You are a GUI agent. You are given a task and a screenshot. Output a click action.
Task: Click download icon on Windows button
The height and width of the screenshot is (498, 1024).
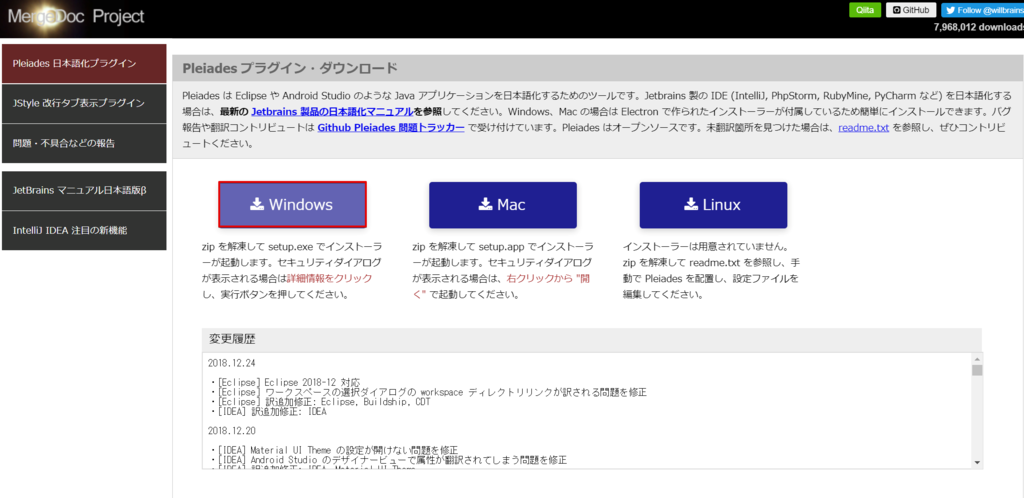[257, 204]
